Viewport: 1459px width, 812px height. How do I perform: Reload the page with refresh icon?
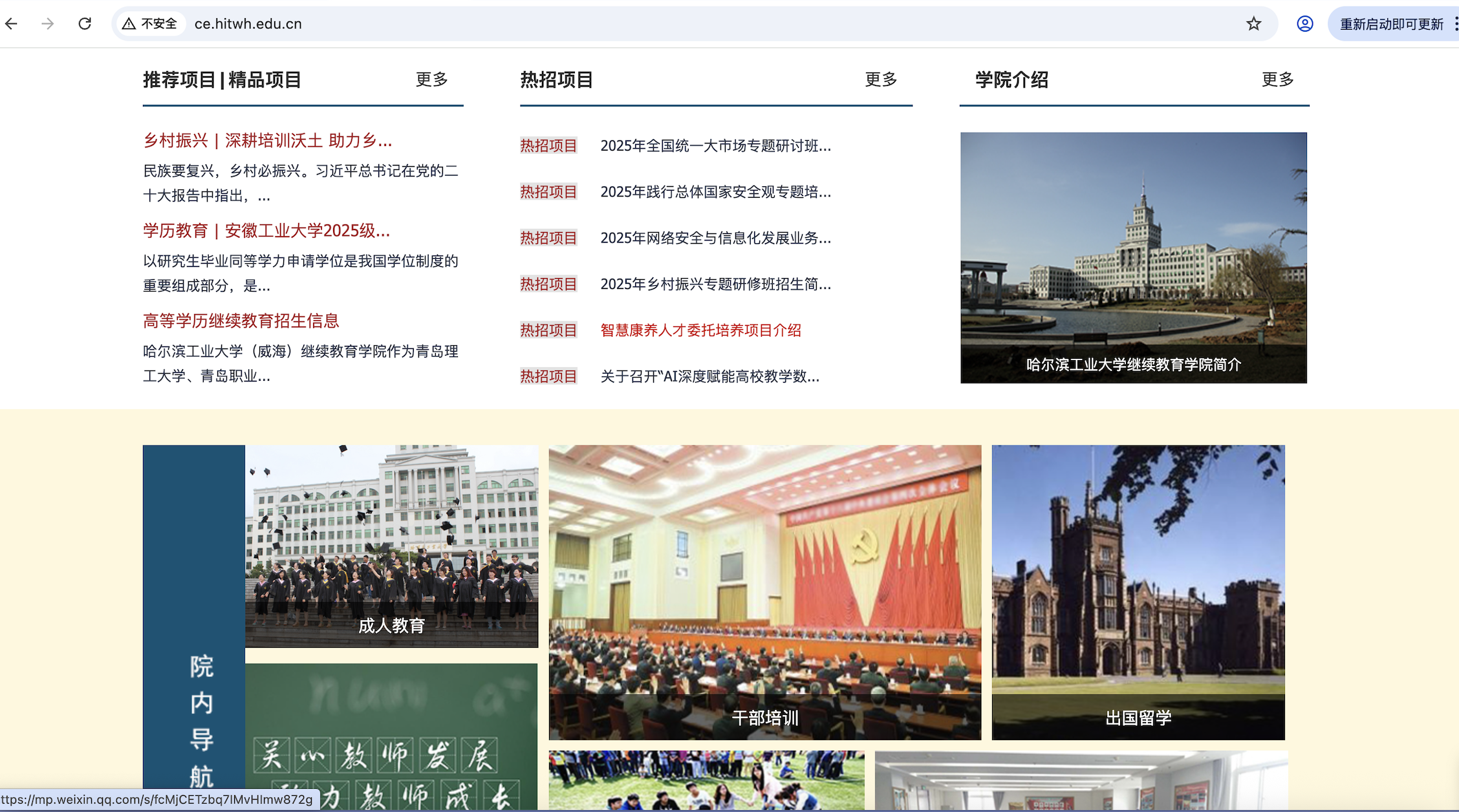(85, 24)
